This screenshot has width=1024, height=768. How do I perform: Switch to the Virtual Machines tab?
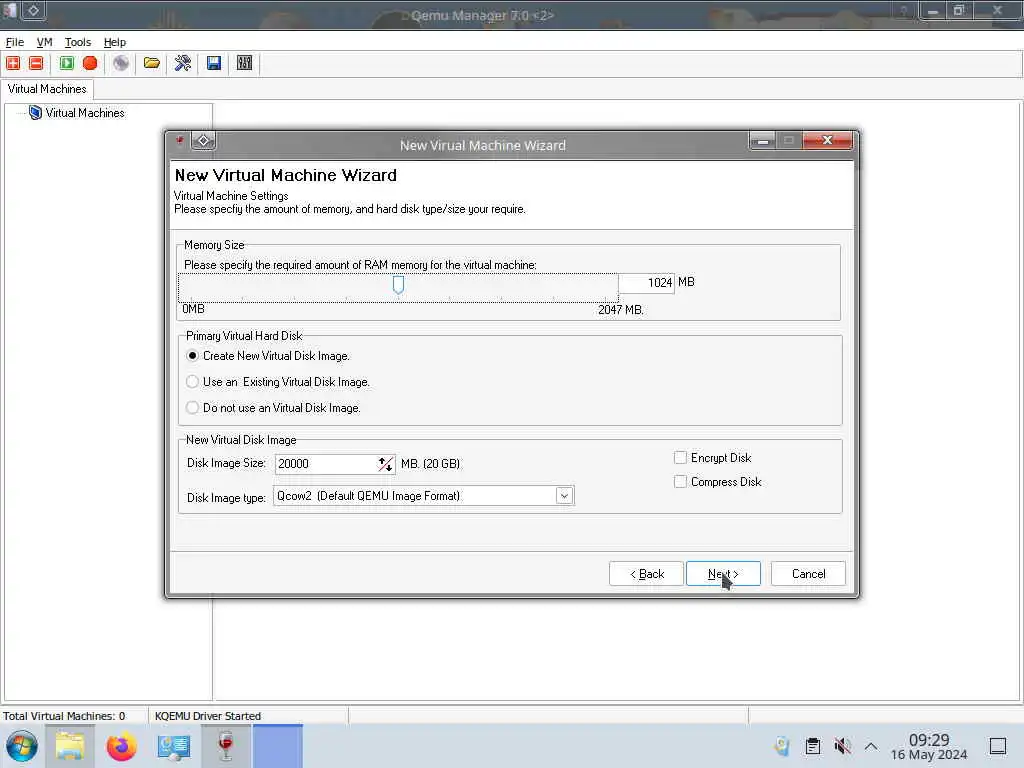point(47,89)
